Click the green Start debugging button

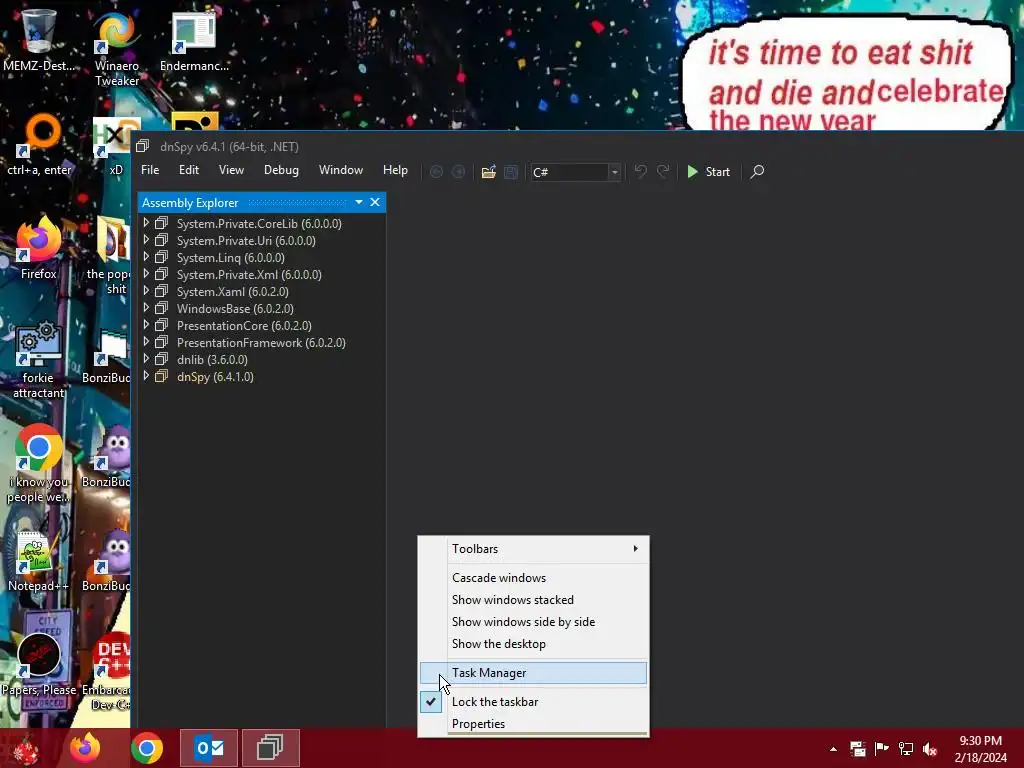[709, 172]
